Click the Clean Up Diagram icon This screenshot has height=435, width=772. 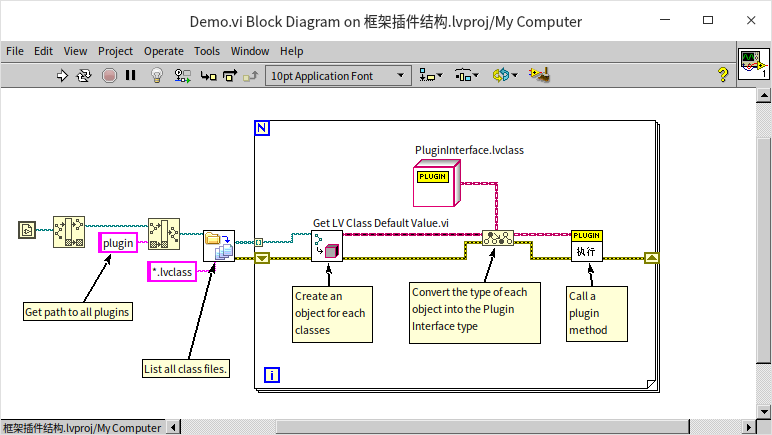point(540,75)
